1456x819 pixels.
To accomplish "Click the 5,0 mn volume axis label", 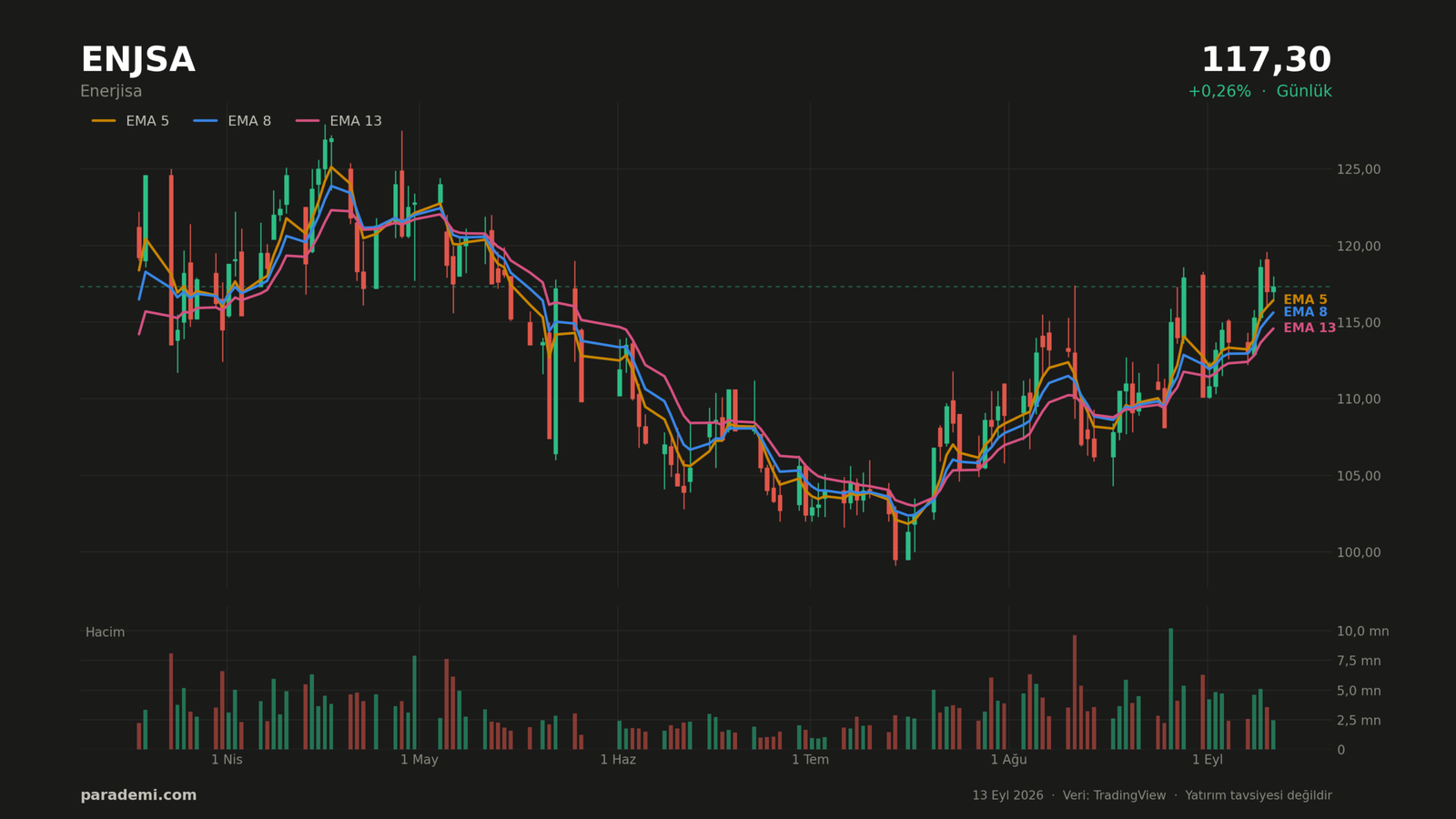I will coord(1359,691).
